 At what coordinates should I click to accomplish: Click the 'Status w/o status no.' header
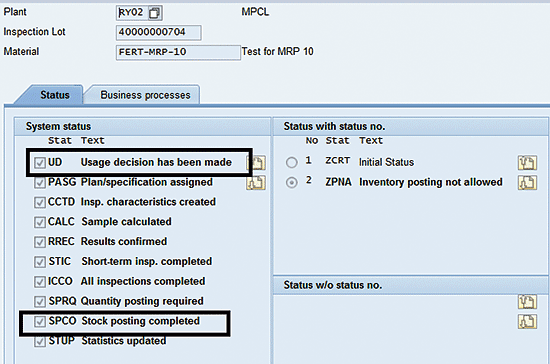pyautogui.click(x=333, y=285)
